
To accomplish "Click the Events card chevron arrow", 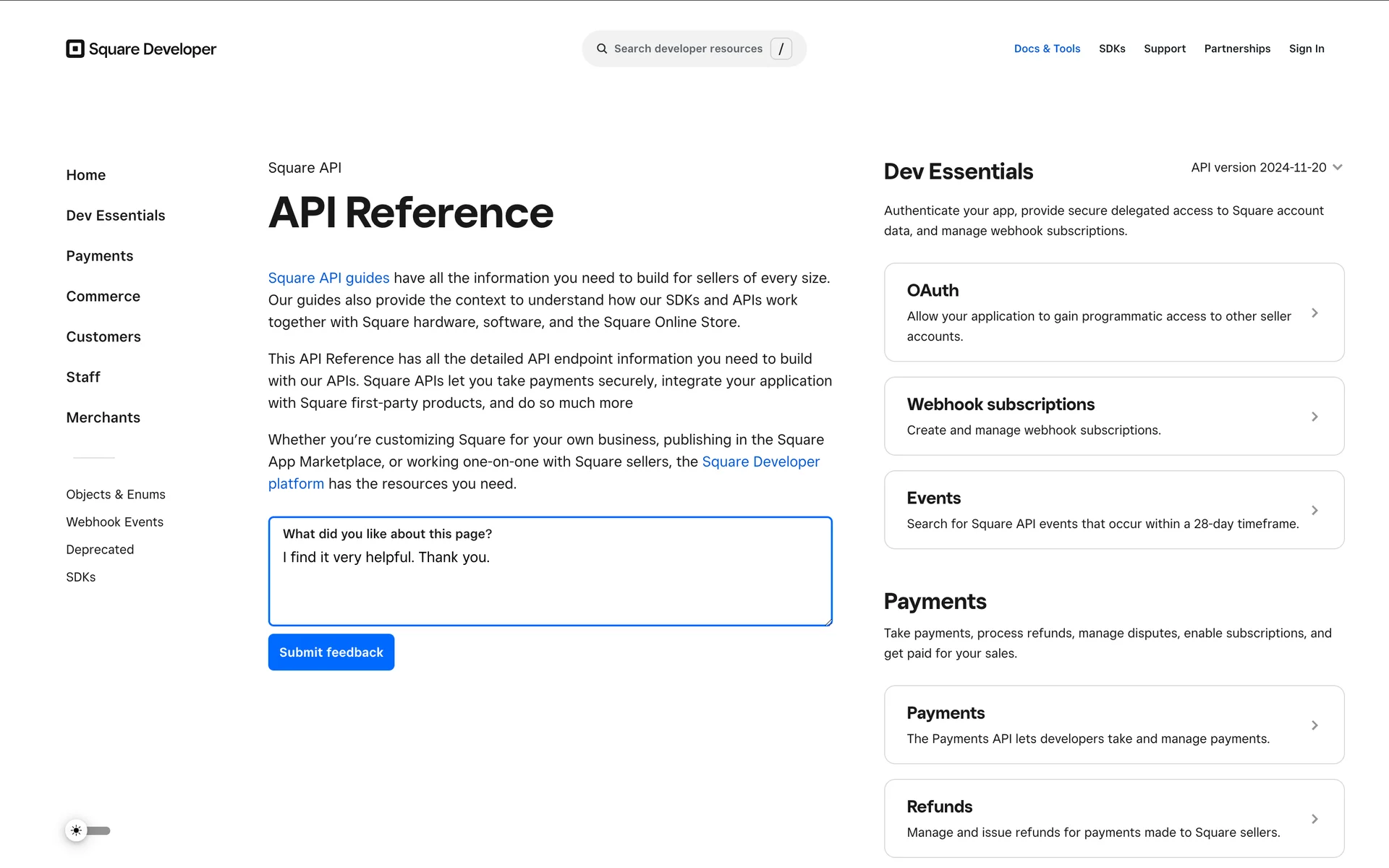I will coord(1314,511).
